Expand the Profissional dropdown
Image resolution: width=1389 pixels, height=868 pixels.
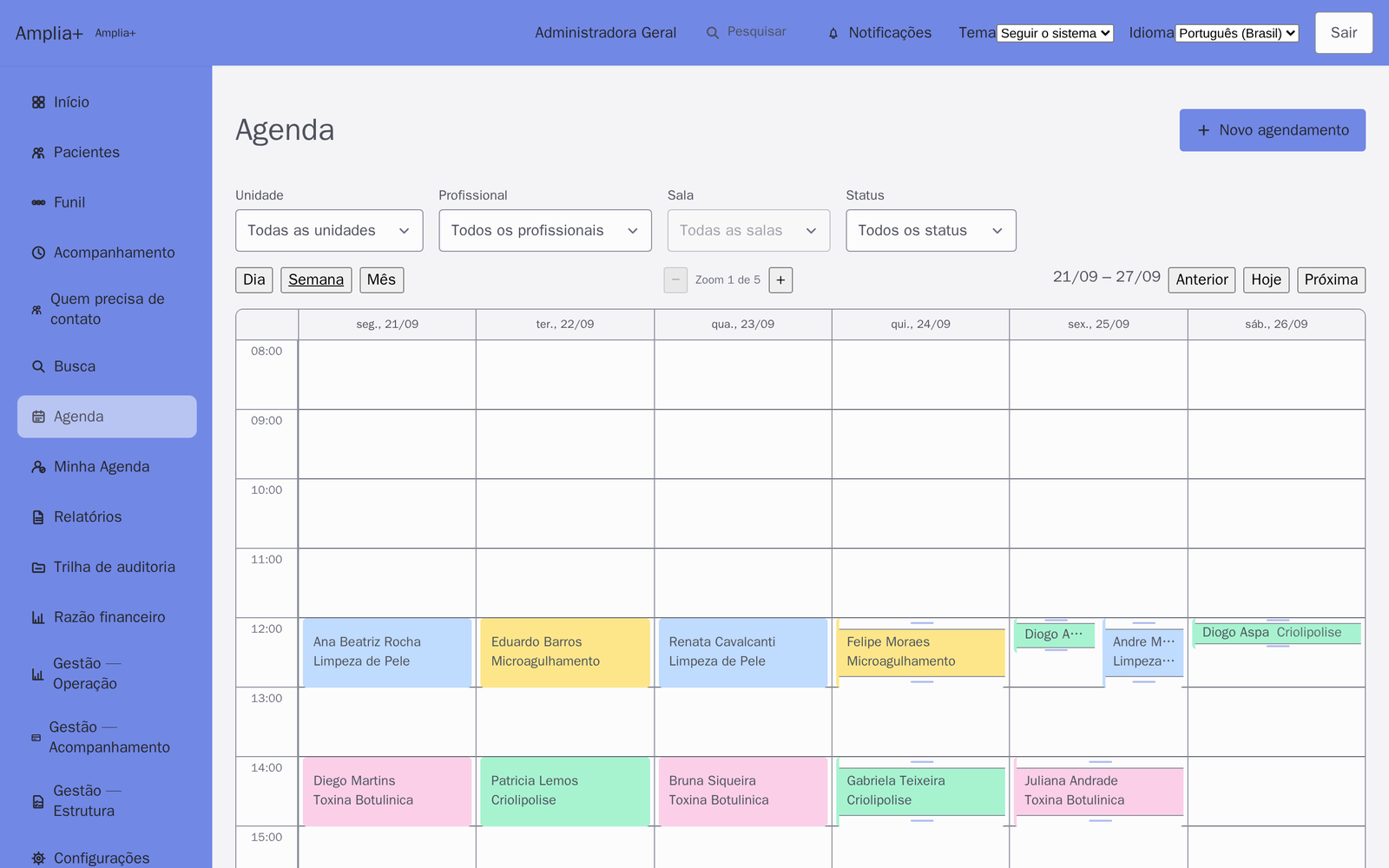pos(545,231)
